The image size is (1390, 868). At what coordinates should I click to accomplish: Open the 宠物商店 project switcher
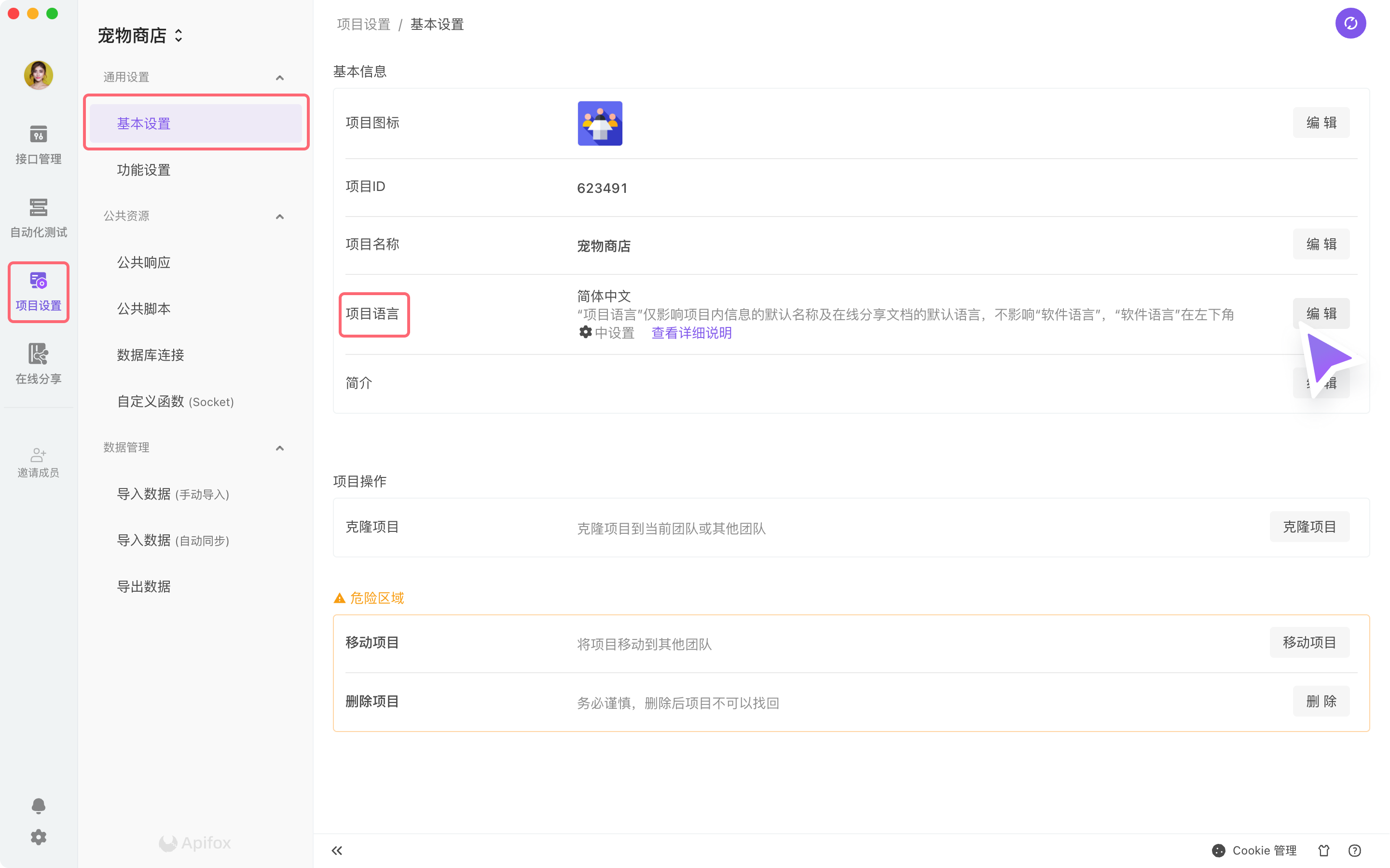(x=140, y=36)
